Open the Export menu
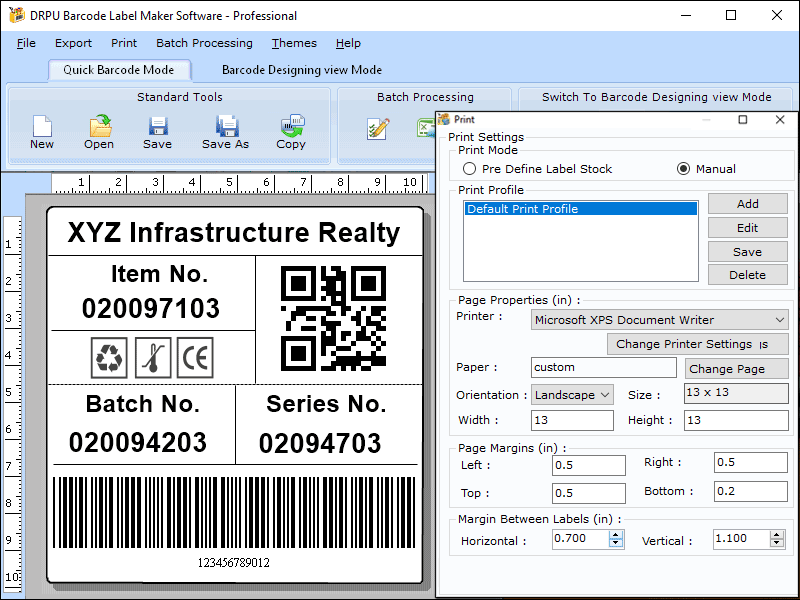This screenshot has width=800, height=600. pos(73,43)
